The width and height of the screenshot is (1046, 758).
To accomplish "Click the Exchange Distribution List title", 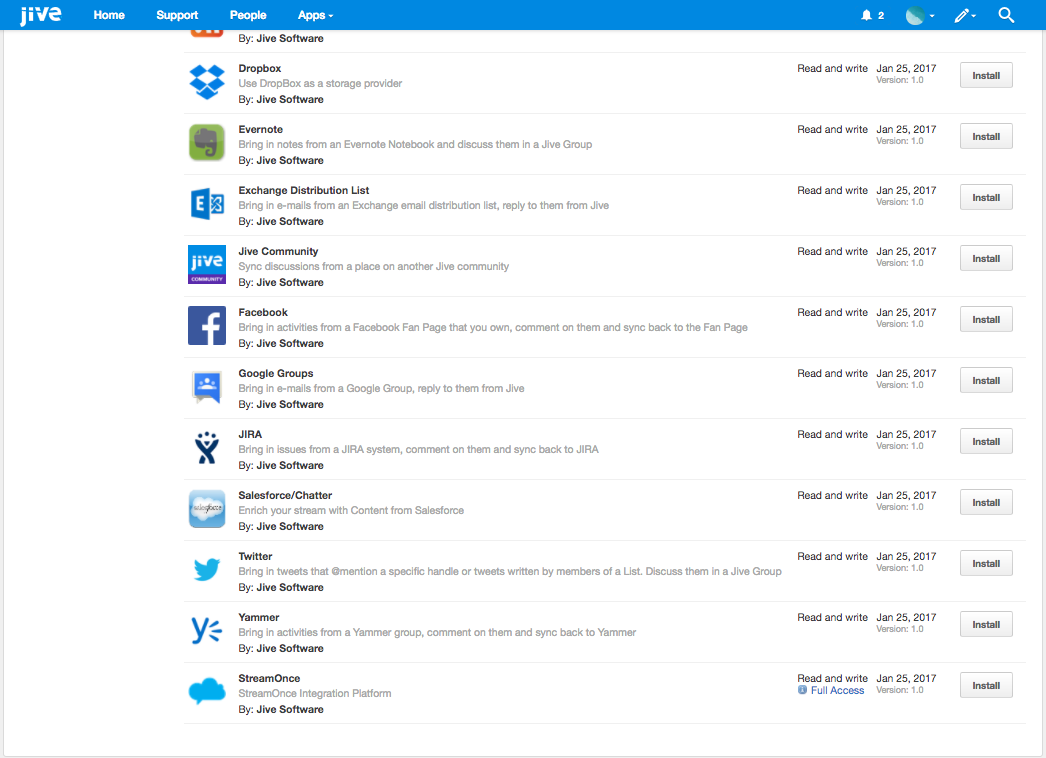I will 304,190.
